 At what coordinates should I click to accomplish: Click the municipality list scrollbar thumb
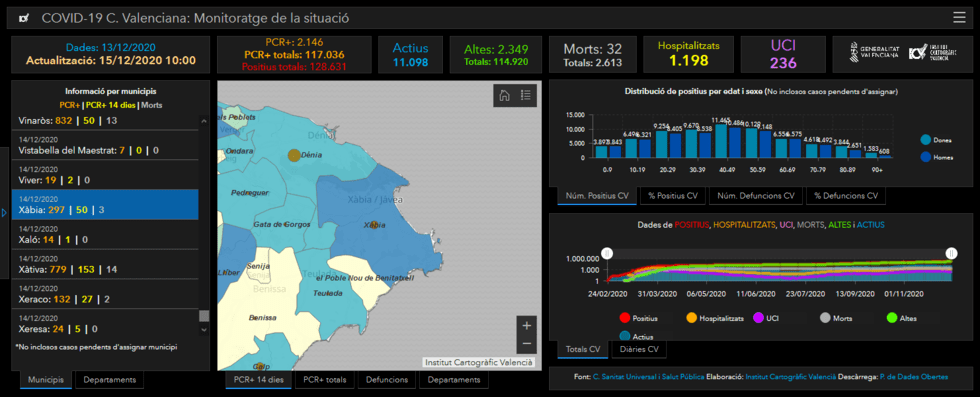(204, 316)
